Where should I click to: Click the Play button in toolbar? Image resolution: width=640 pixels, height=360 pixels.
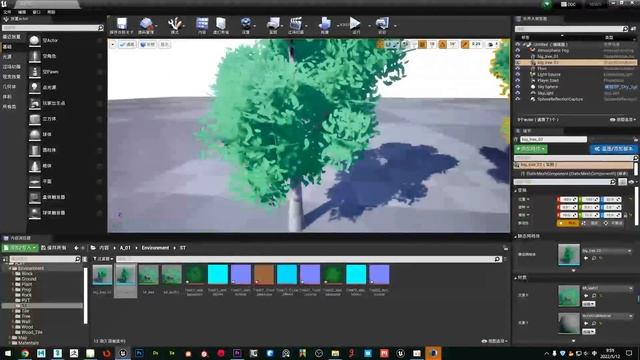356,23
